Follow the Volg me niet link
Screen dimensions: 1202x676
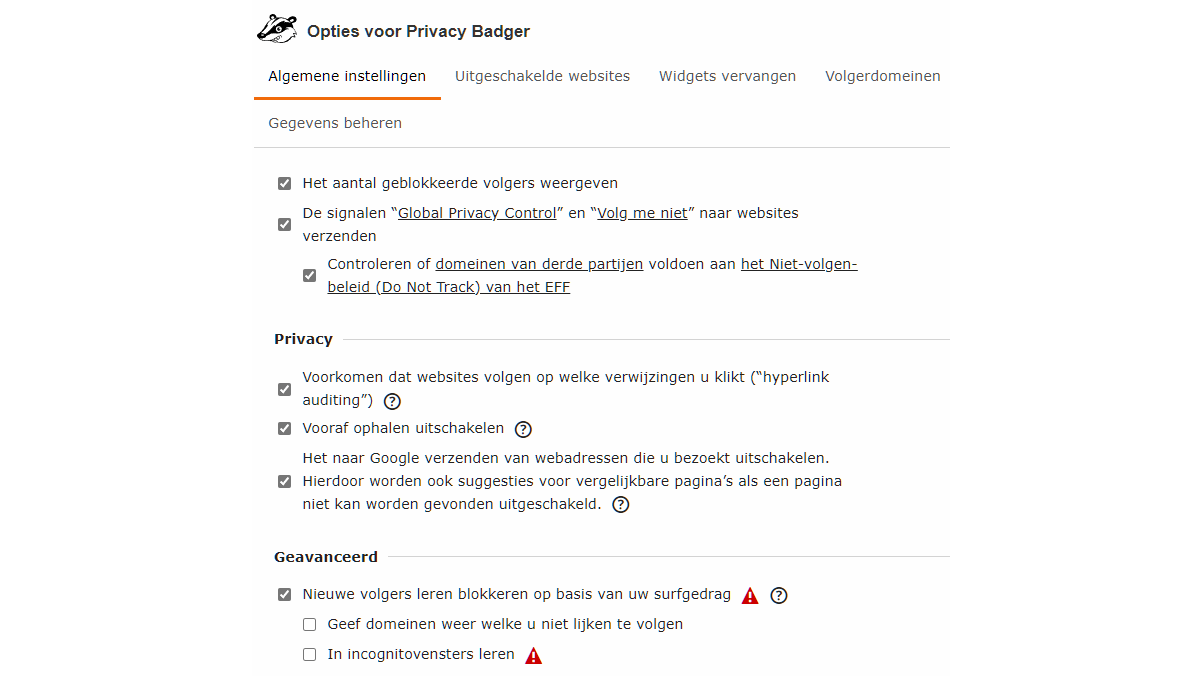point(642,213)
